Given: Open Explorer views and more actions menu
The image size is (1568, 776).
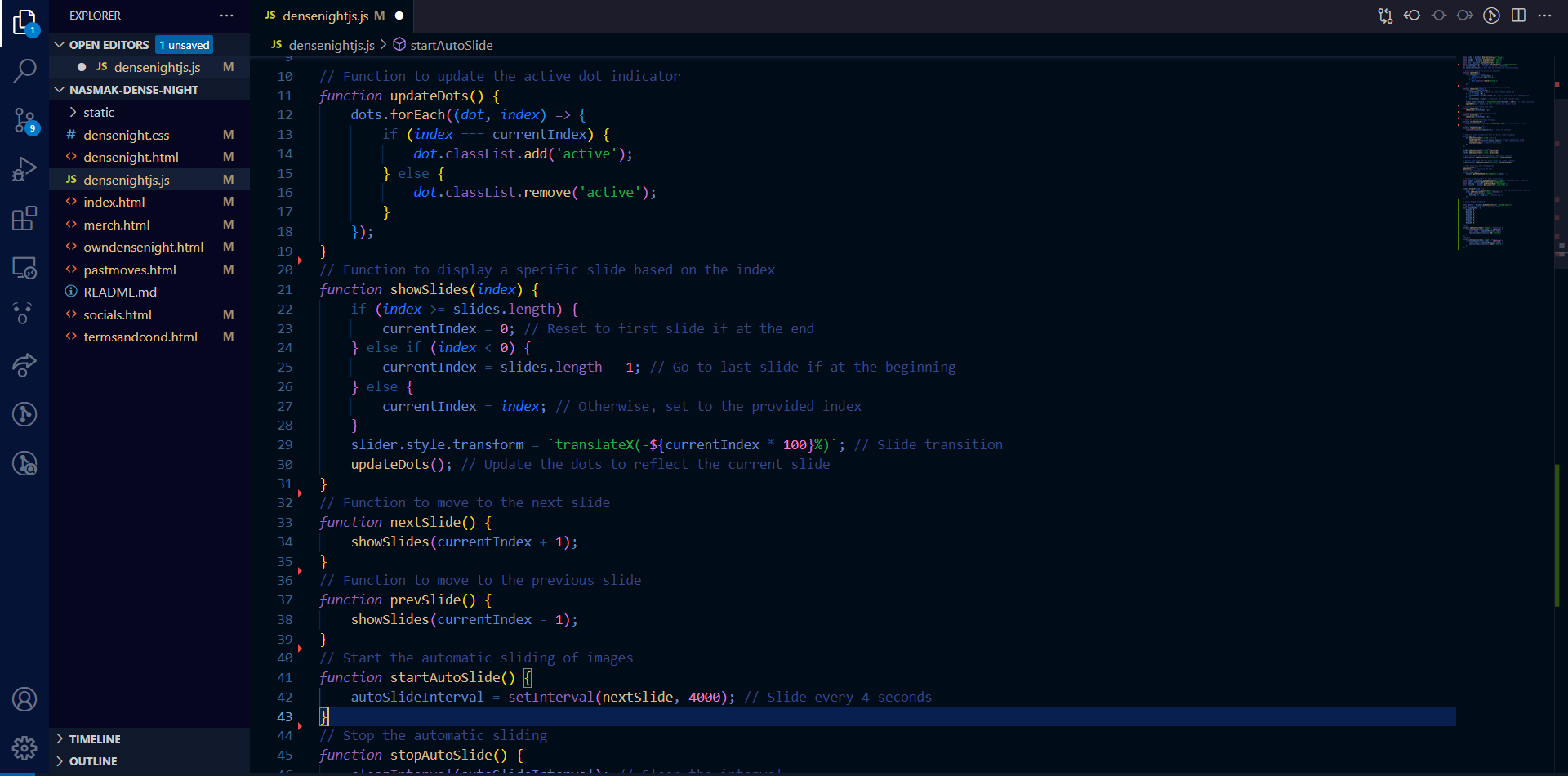Looking at the screenshot, I should coord(226,16).
